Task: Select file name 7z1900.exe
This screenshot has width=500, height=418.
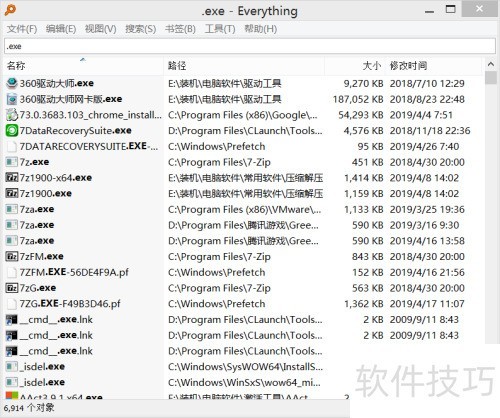Action: (x=46, y=193)
